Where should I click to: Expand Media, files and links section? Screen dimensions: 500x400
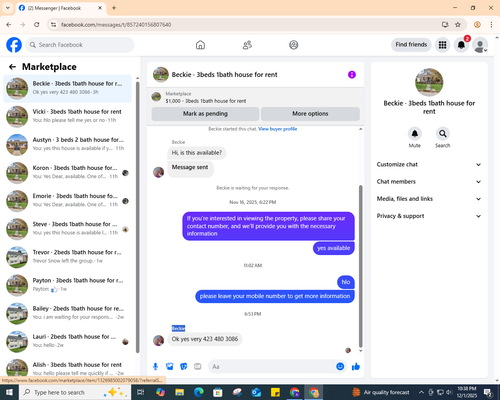[x=429, y=199]
